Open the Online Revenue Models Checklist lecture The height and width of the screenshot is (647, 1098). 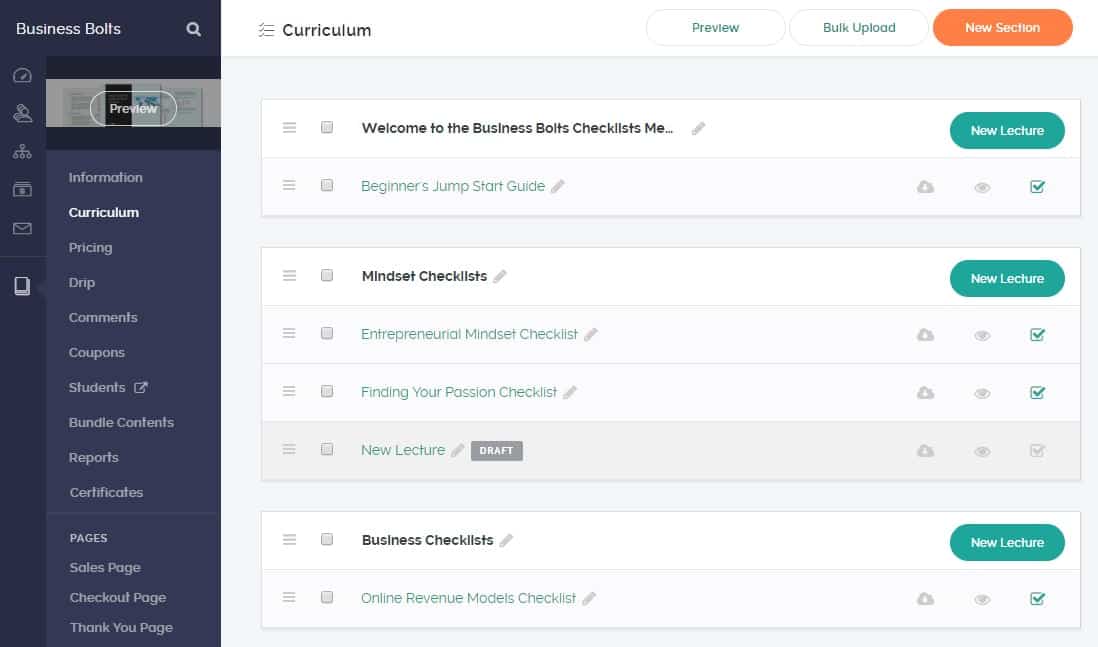click(468, 598)
